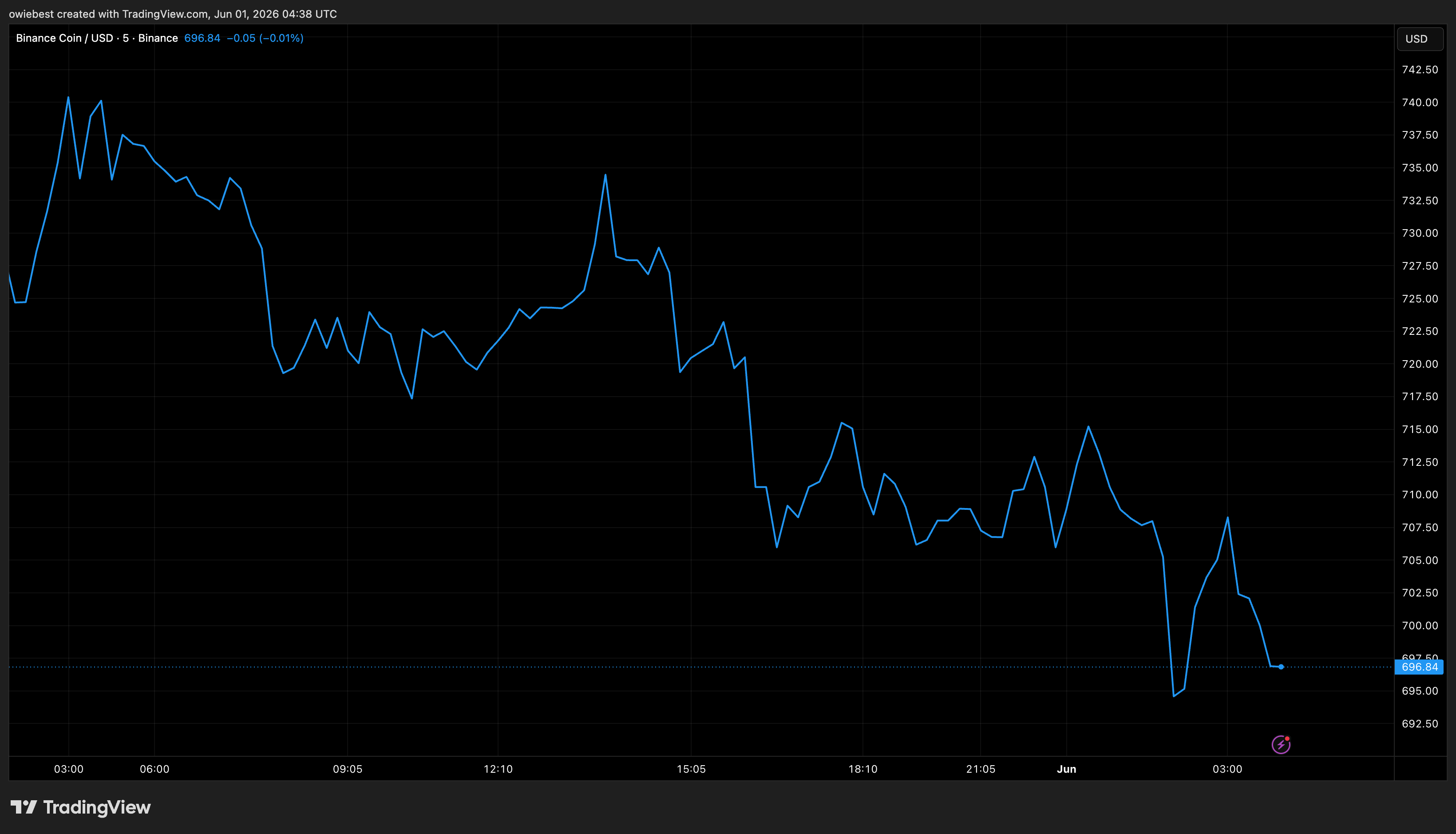Click the 21:05 time axis label
This screenshot has height=834, width=1456.
[x=981, y=769]
